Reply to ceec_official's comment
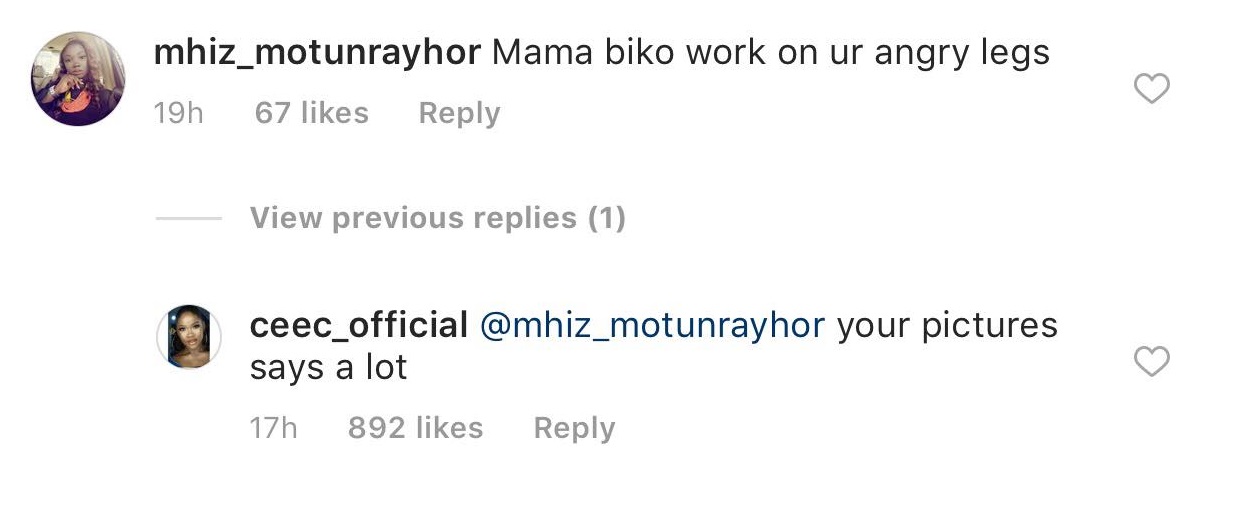This screenshot has height=508, width=1240. (574, 428)
